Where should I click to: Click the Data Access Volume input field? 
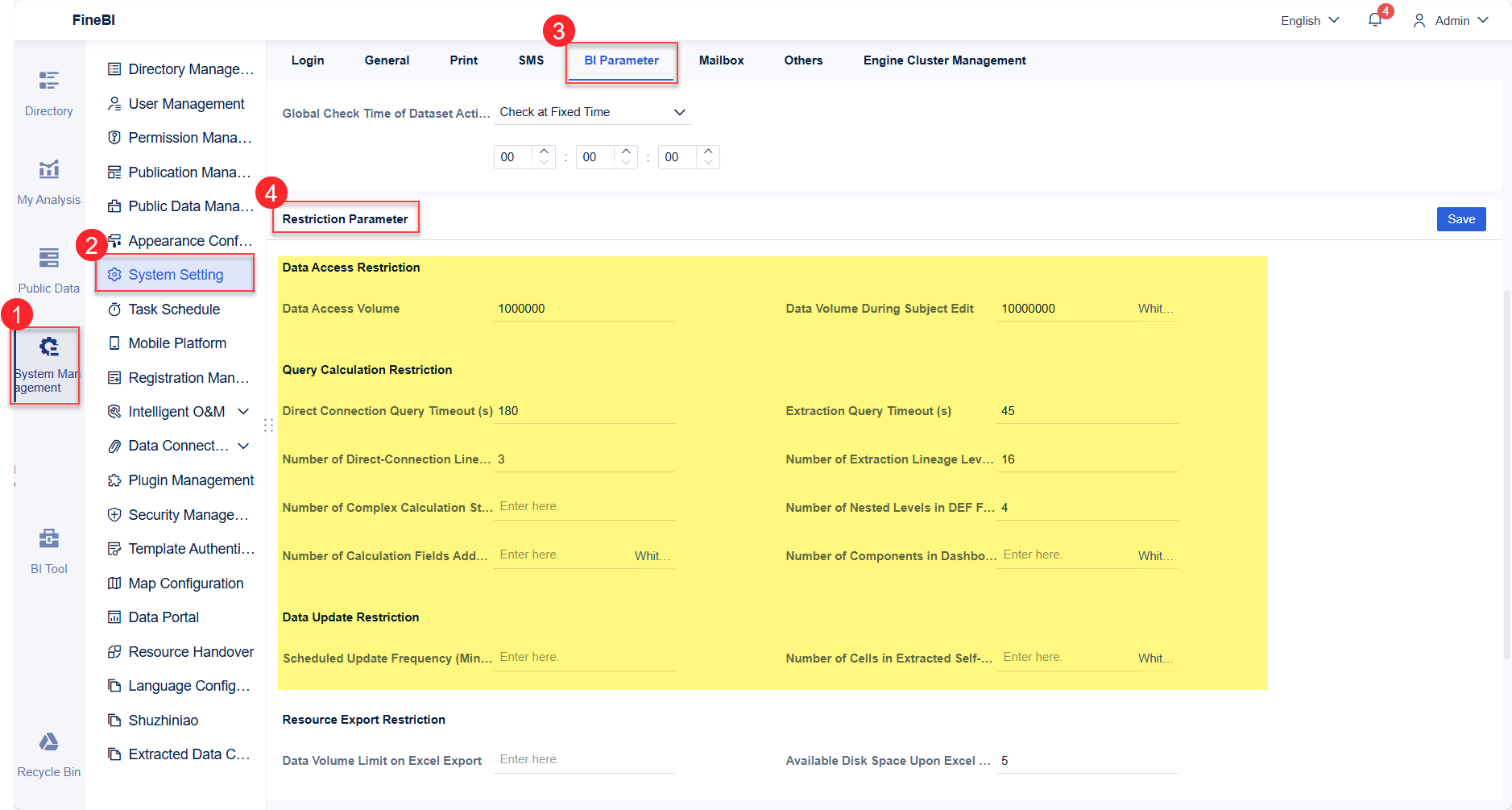pos(584,309)
